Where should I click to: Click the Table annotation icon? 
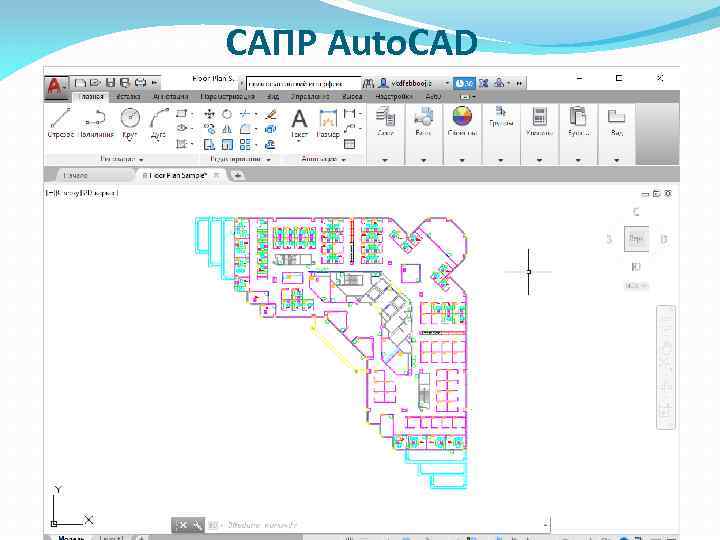[x=349, y=144]
